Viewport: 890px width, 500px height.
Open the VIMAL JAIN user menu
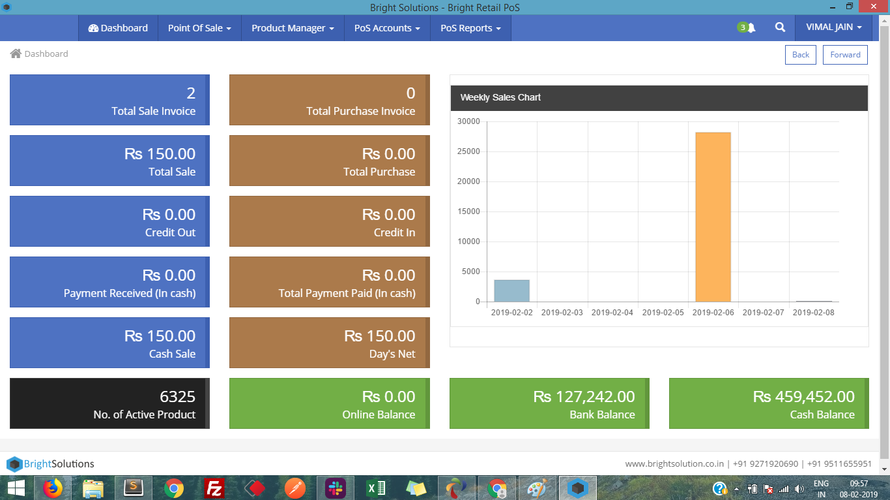(x=834, y=27)
